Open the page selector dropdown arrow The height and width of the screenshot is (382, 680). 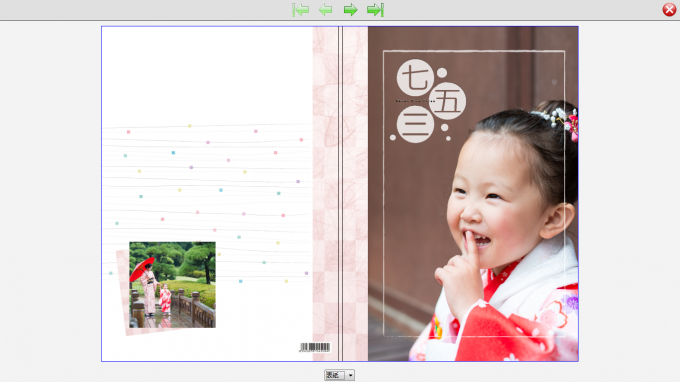350,375
